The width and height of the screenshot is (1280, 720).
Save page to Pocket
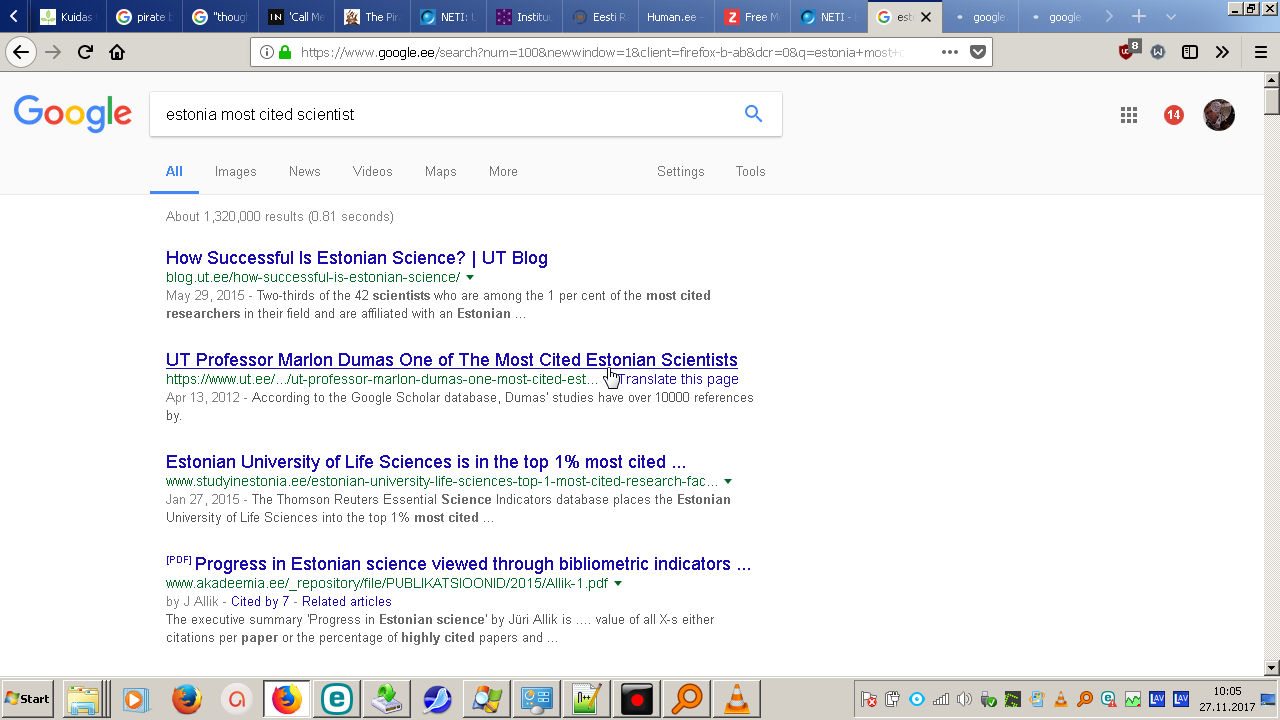tap(978, 52)
